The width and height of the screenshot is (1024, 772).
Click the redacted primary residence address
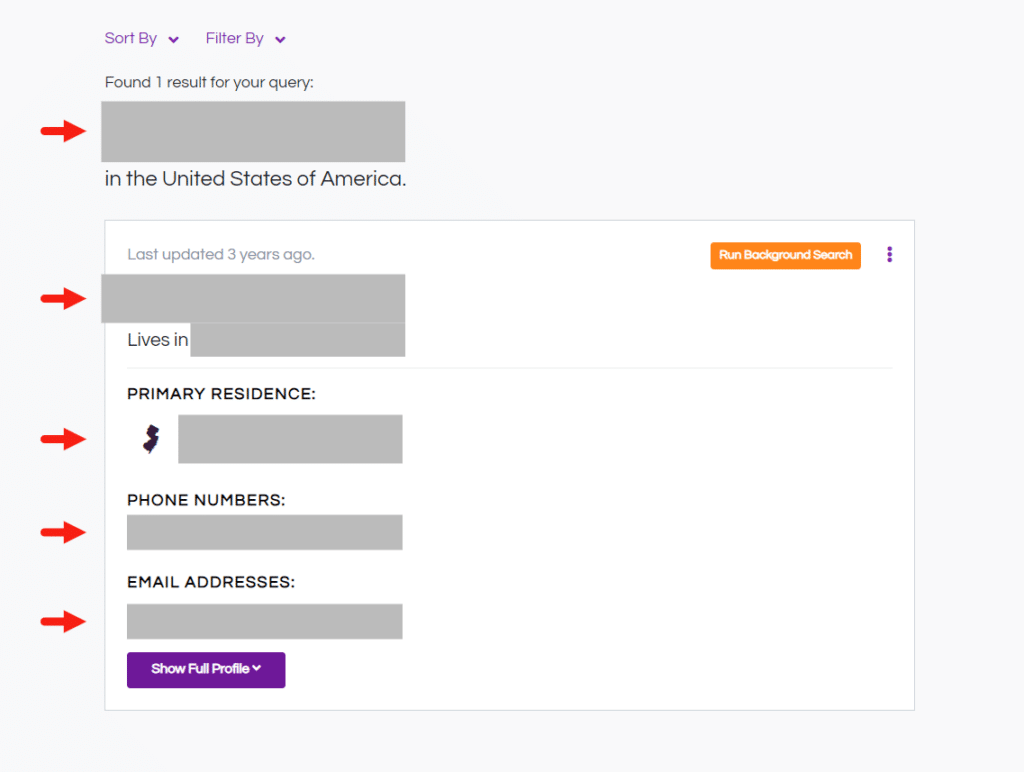point(290,439)
